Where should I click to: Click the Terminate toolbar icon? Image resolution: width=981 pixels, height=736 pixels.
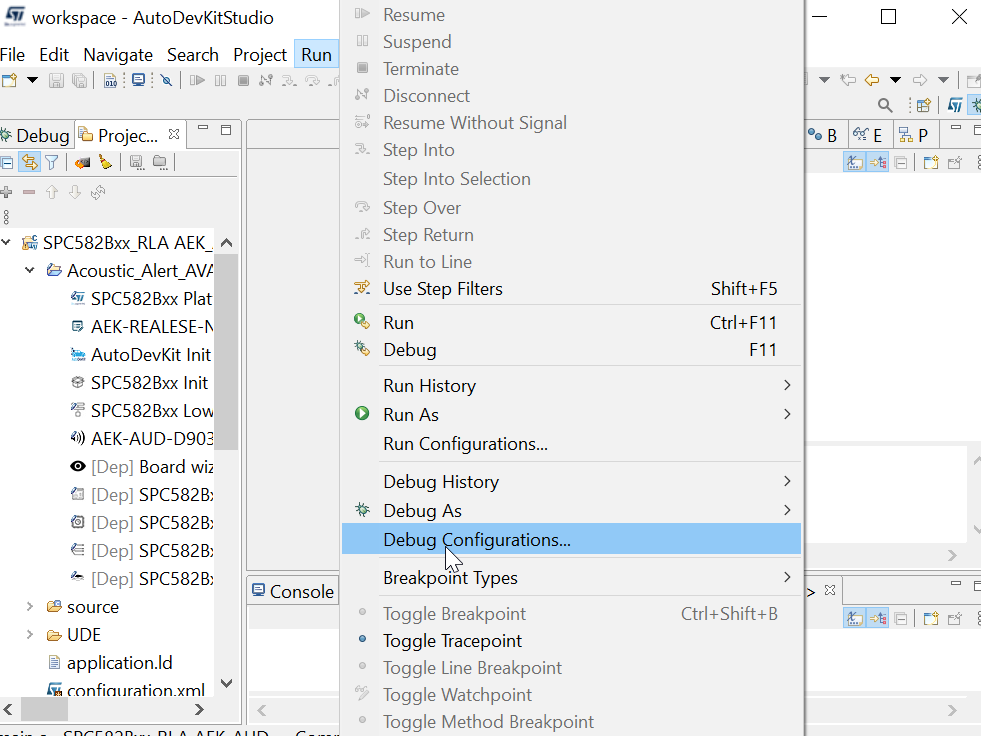coord(243,80)
